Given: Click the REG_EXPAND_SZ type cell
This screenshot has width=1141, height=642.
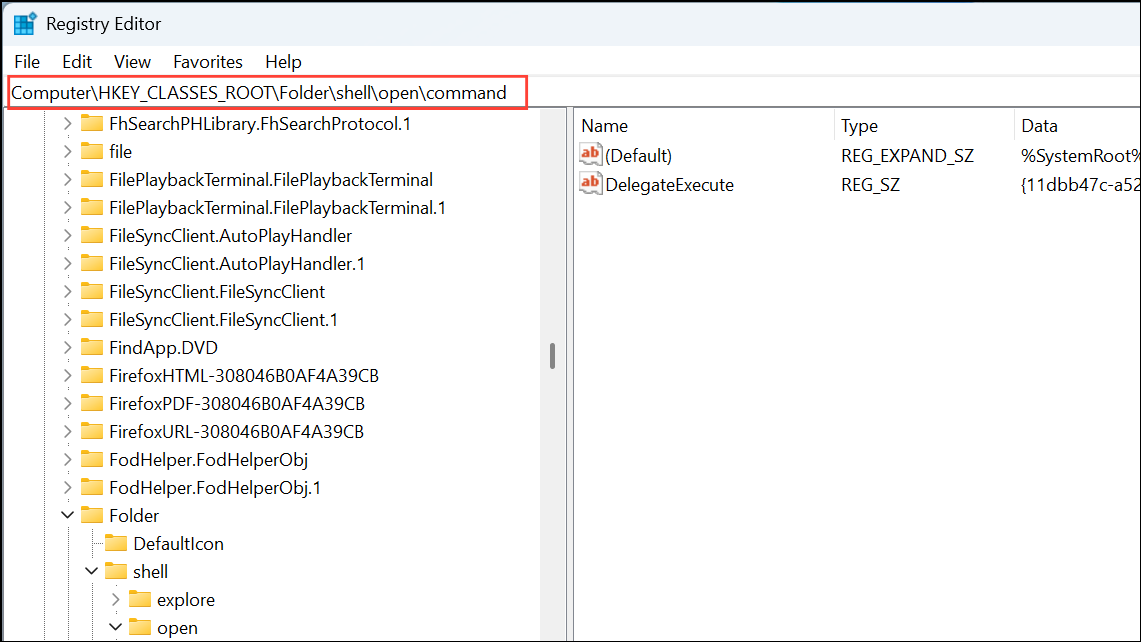Looking at the screenshot, I should (x=907, y=156).
